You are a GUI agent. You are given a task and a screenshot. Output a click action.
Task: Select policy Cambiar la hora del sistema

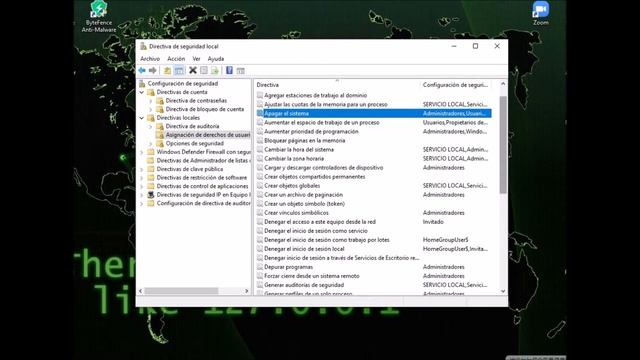coord(299,149)
